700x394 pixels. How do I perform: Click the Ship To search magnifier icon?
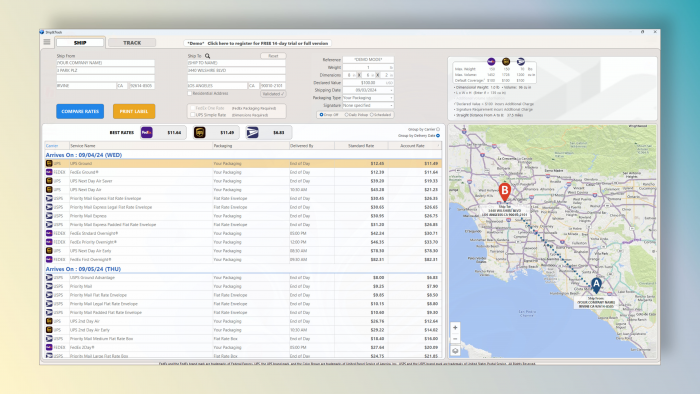pyautogui.click(x=208, y=56)
